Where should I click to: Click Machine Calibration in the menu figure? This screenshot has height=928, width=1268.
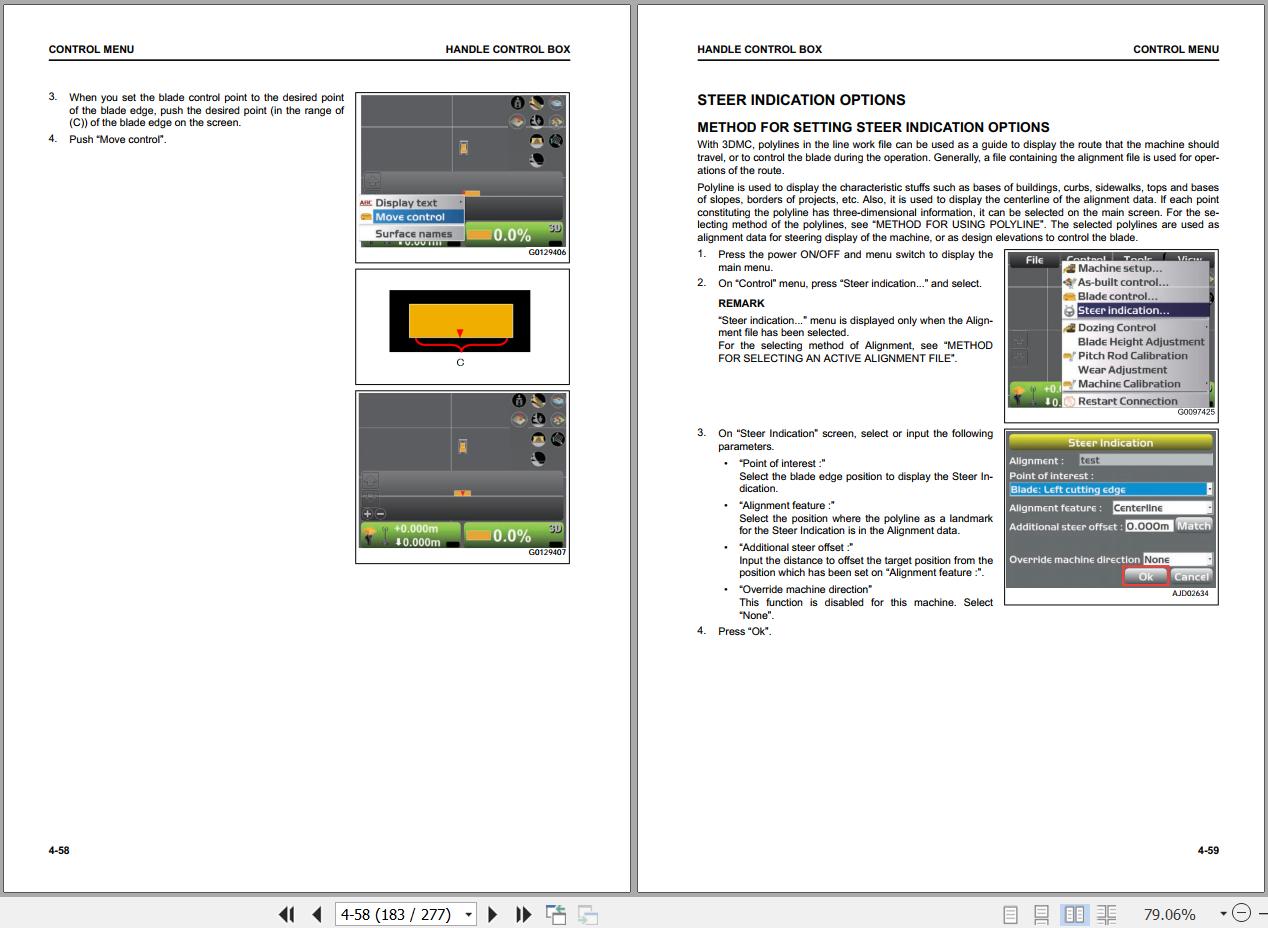pyautogui.click(x=1129, y=383)
